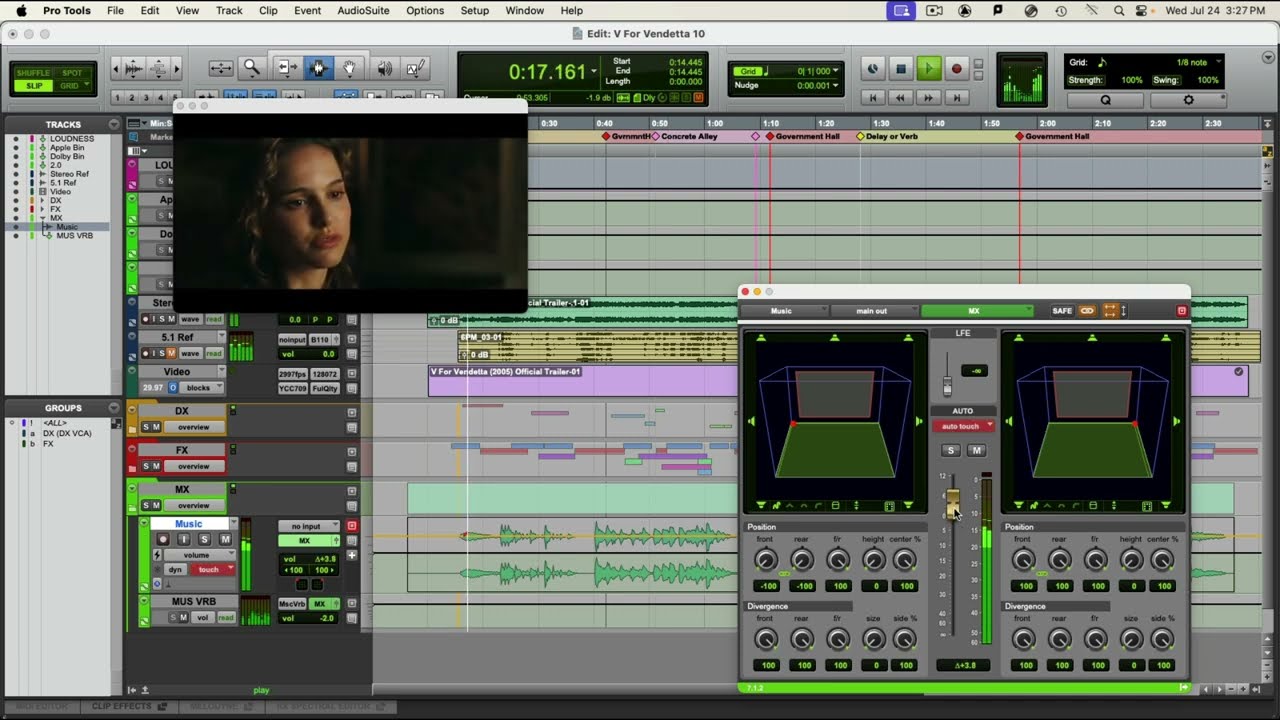Screen dimensions: 1280x720
Task: Click the Go to End transport button
Action: pyautogui.click(x=957, y=98)
